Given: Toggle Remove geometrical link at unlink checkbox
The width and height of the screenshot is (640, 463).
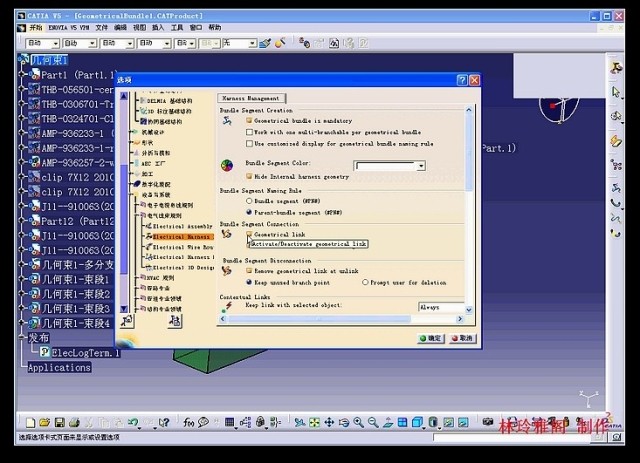Looking at the screenshot, I should [249, 271].
